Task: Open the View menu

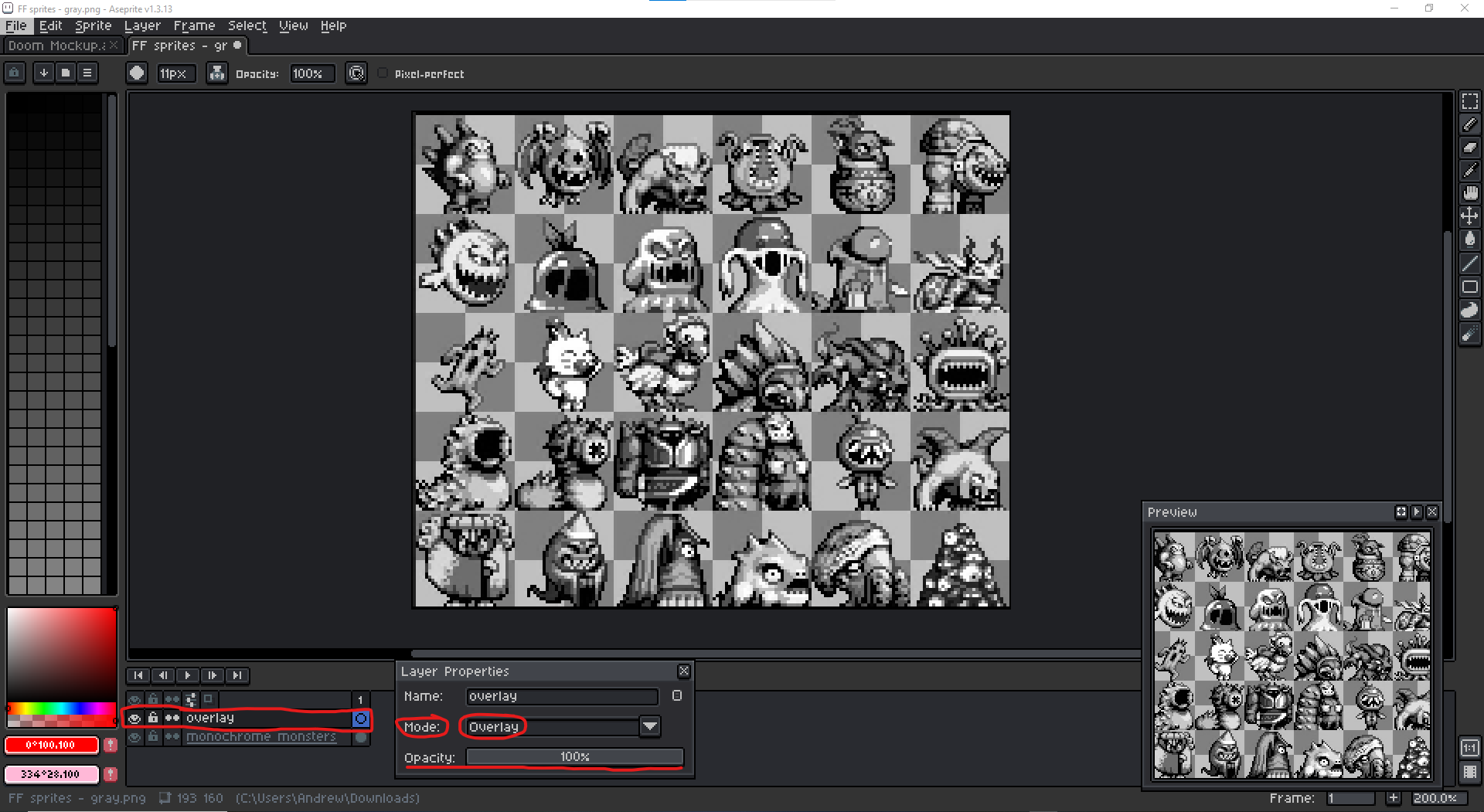Action: coord(293,25)
